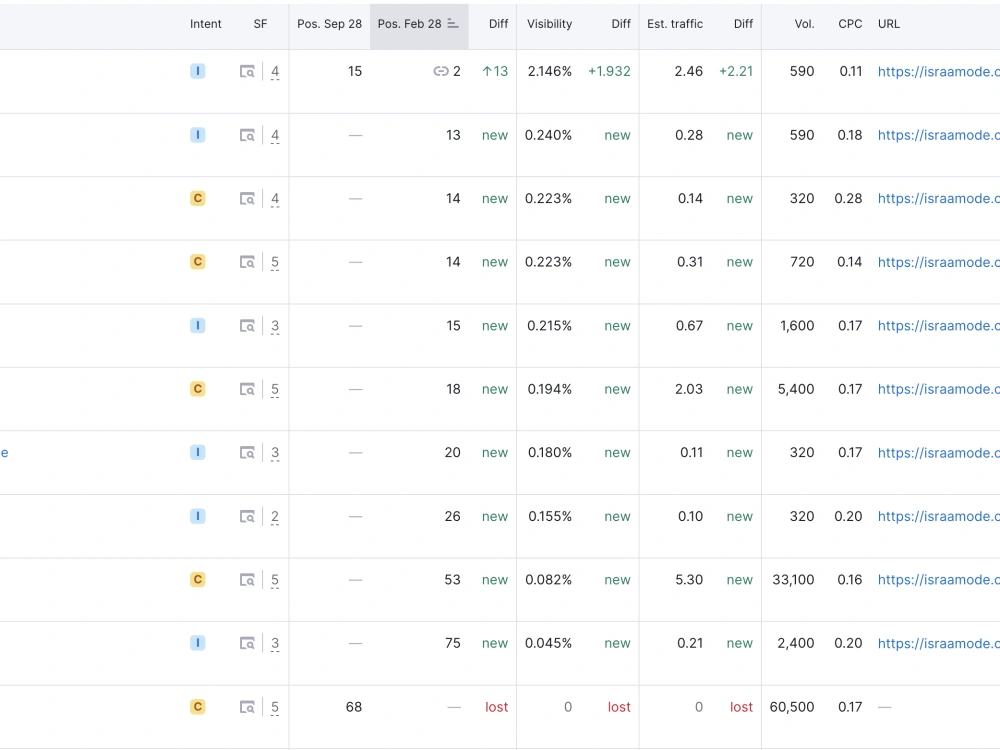Expand SF count 5 in the lost row
Image resolution: width=1000 pixels, height=750 pixels.
tap(275, 707)
